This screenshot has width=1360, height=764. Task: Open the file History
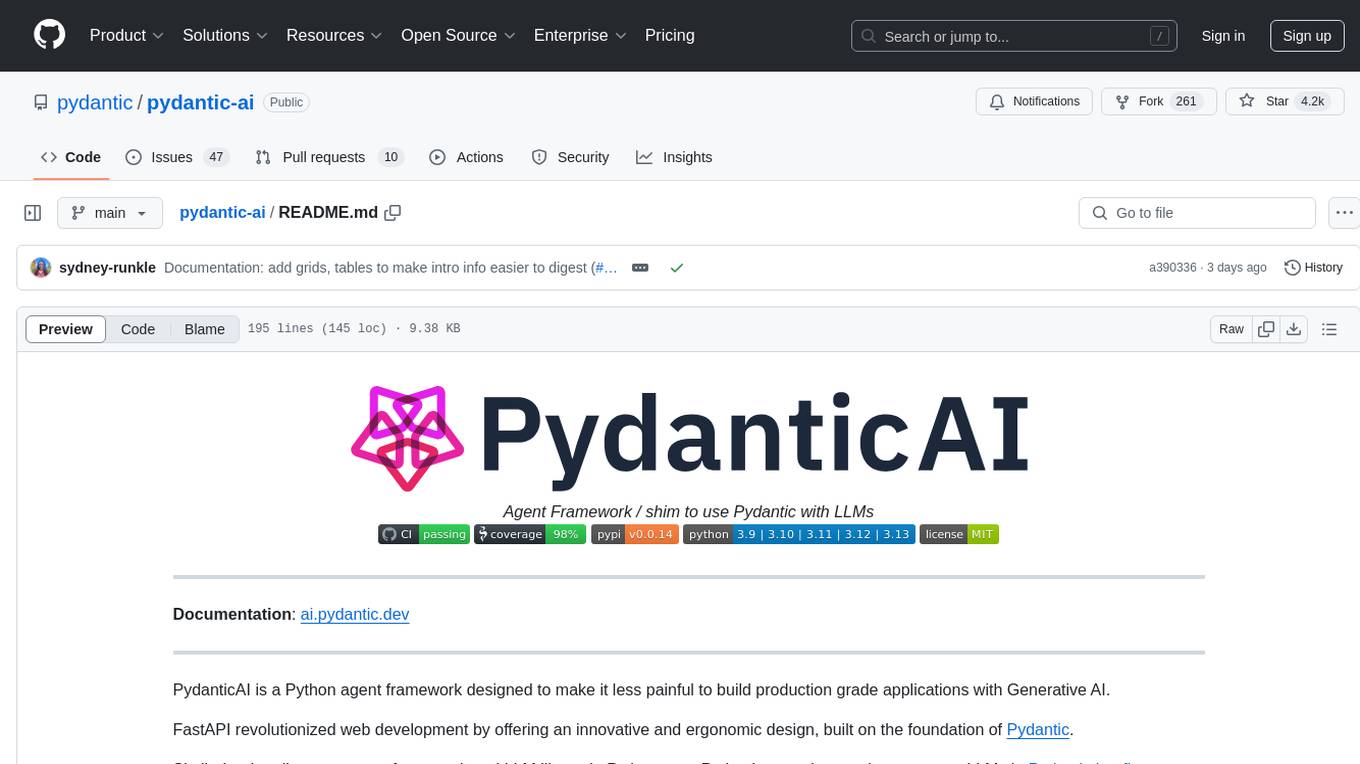click(x=1313, y=268)
